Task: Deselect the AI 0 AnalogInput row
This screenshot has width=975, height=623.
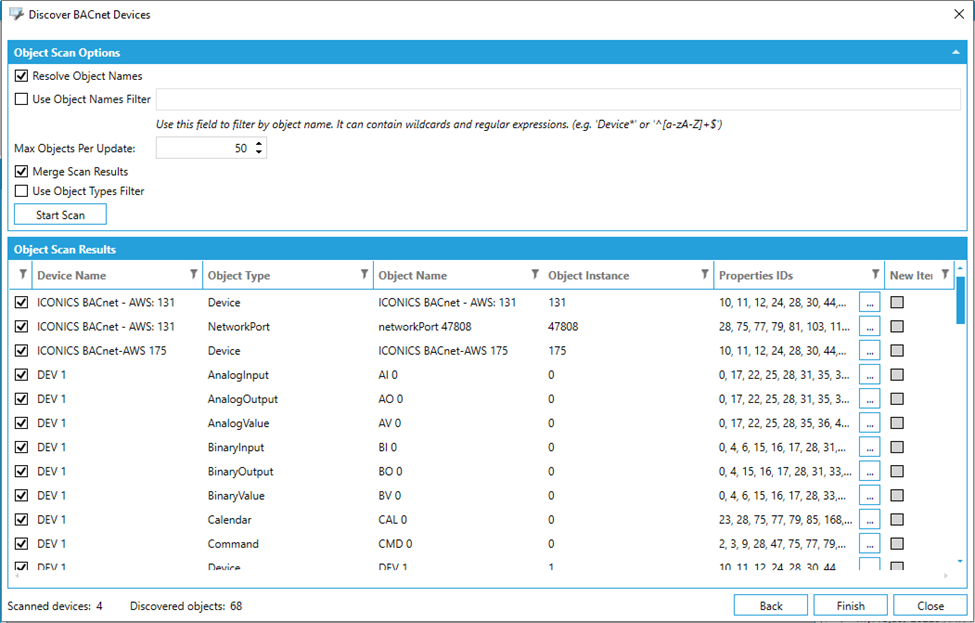Action: (21, 375)
